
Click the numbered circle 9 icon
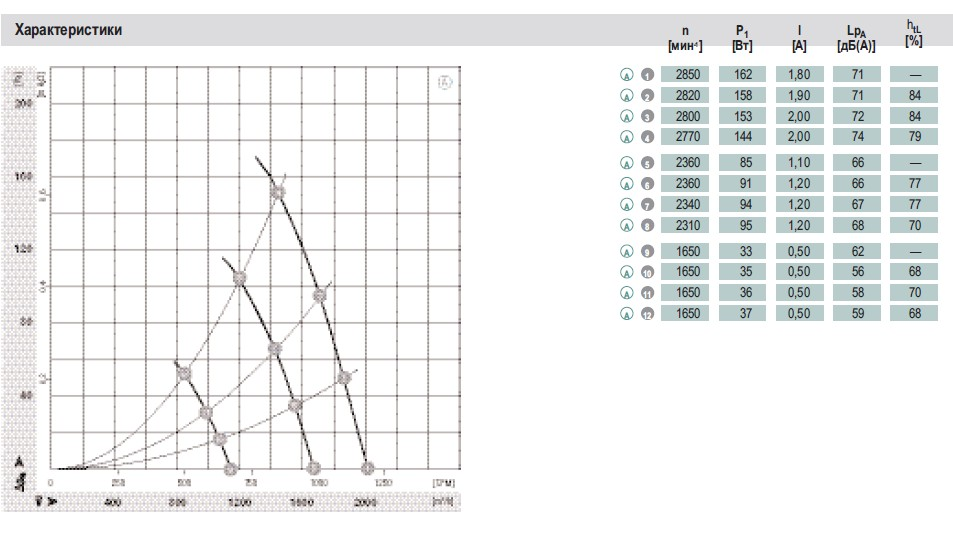647,252
